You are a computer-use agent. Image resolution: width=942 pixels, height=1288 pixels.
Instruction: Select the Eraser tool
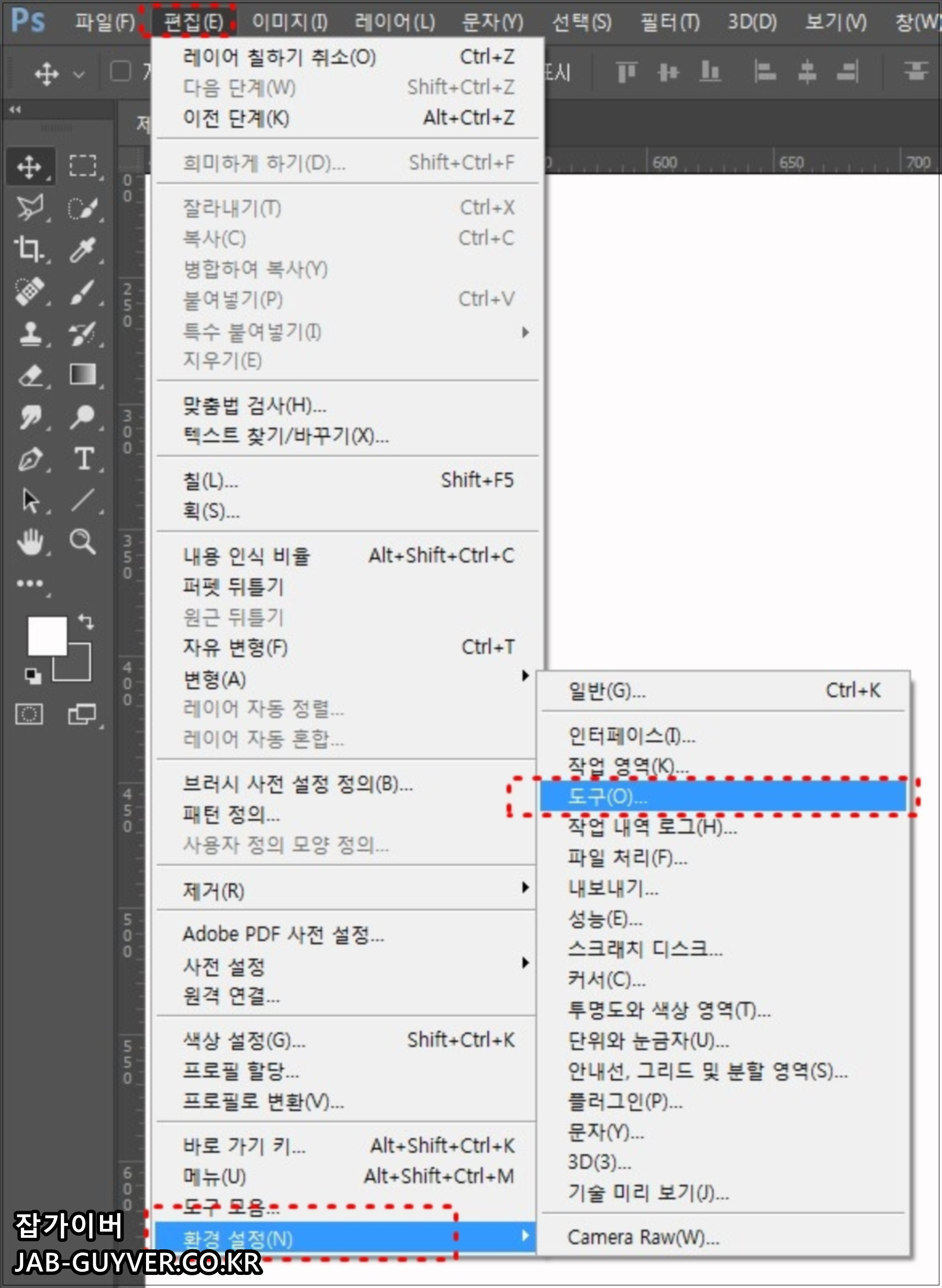(x=31, y=375)
